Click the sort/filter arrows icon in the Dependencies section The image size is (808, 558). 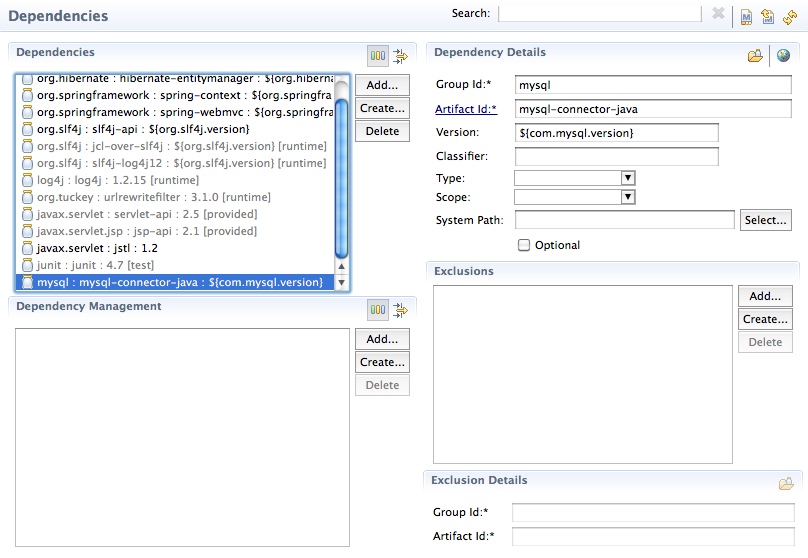pyautogui.click(x=400, y=56)
